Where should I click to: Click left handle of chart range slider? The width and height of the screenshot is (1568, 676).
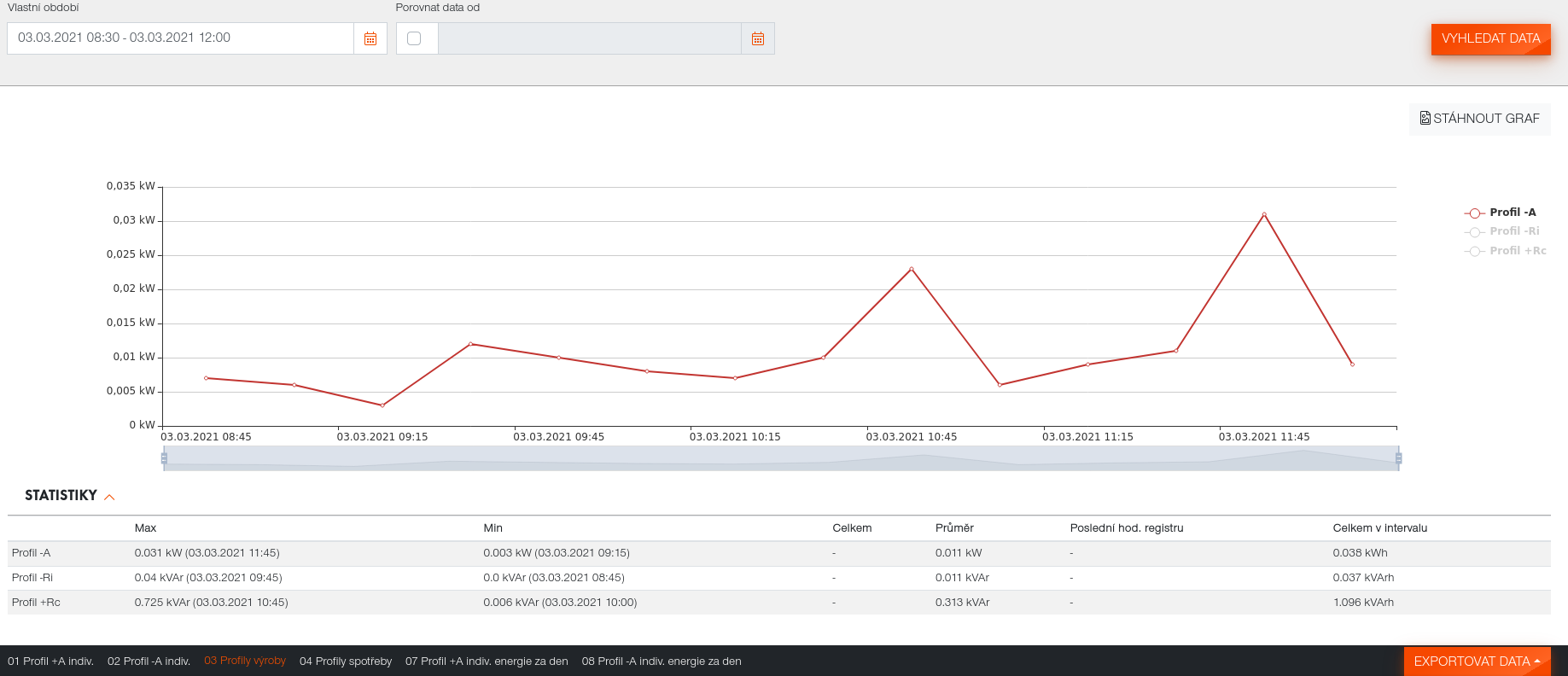point(164,458)
